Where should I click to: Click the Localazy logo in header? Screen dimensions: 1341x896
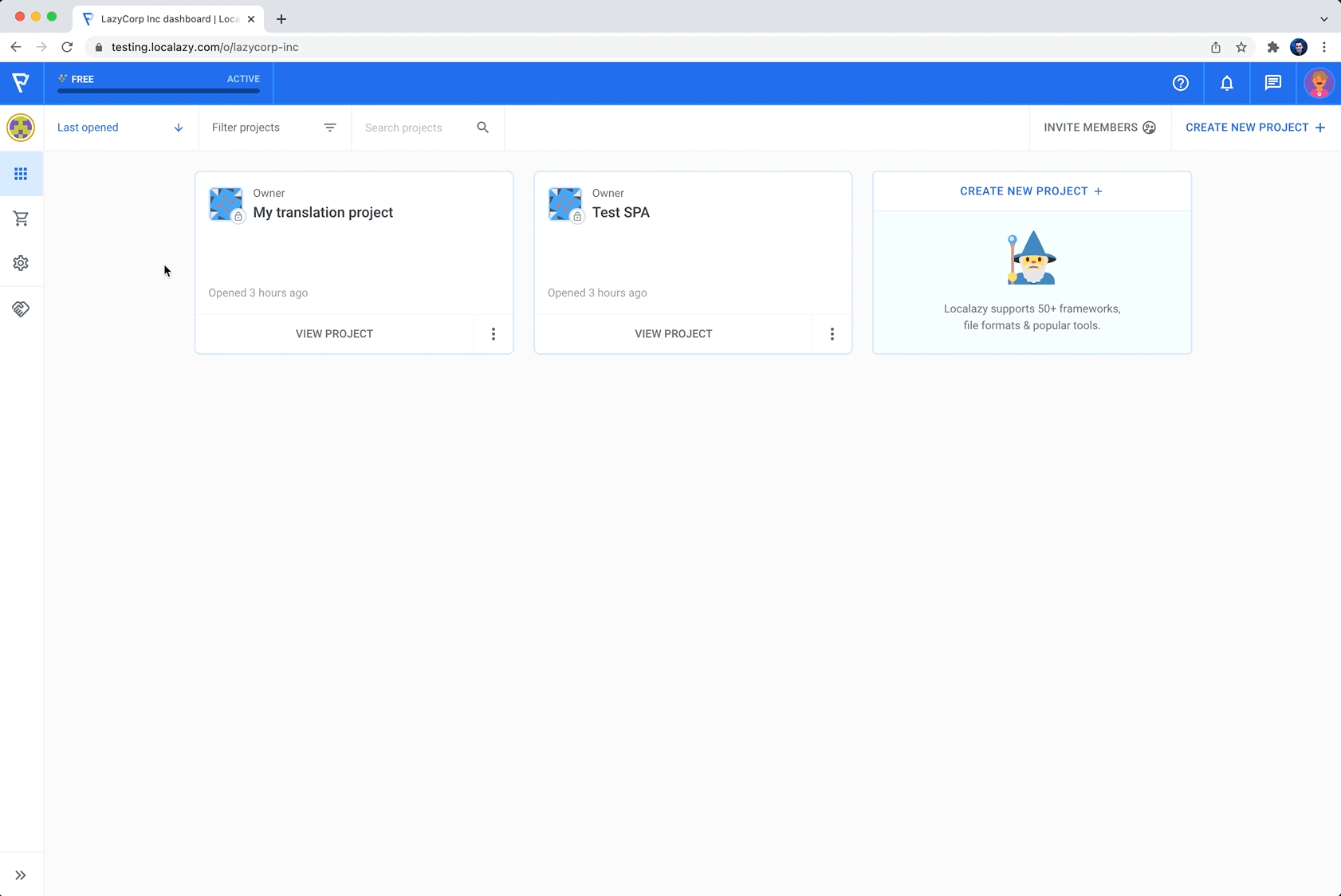[21, 82]
